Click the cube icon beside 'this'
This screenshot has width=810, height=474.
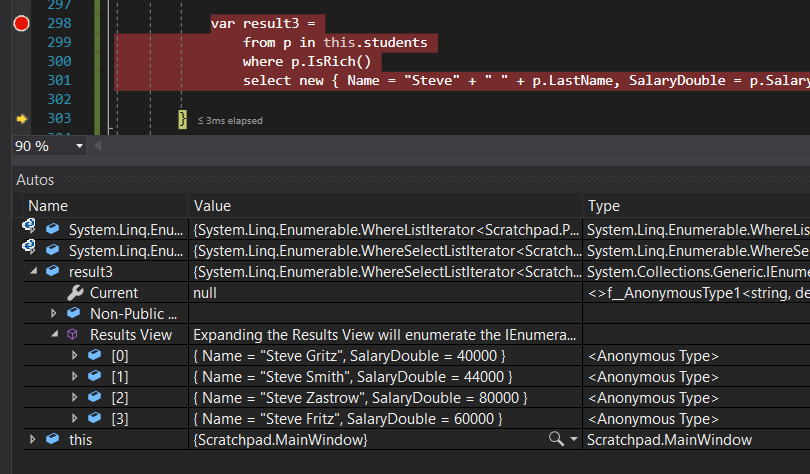53,439
